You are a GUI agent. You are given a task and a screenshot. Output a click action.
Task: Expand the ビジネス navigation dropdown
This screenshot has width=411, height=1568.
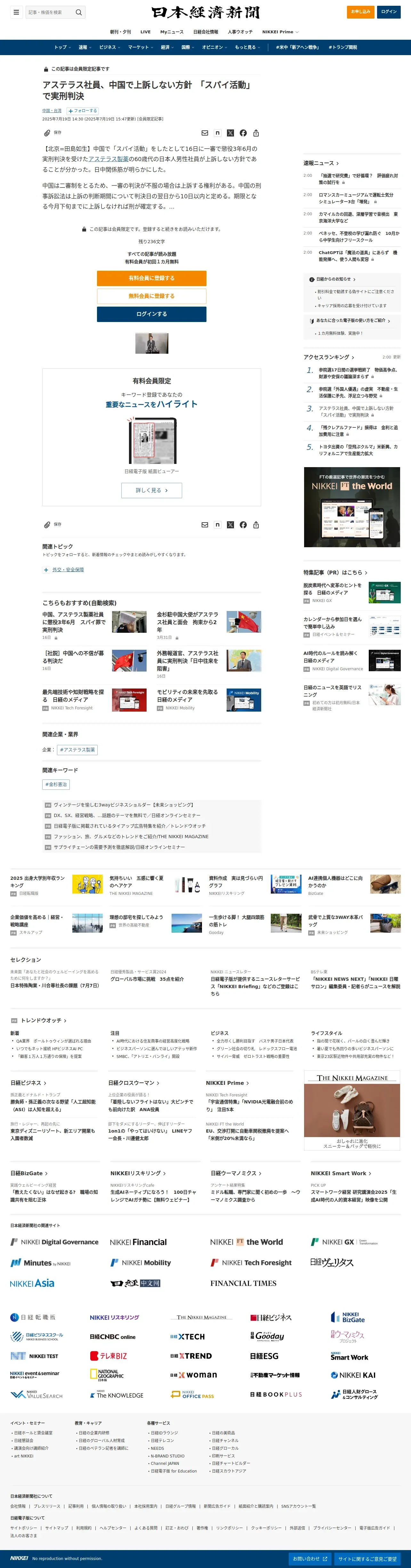(x=109, y=47)
